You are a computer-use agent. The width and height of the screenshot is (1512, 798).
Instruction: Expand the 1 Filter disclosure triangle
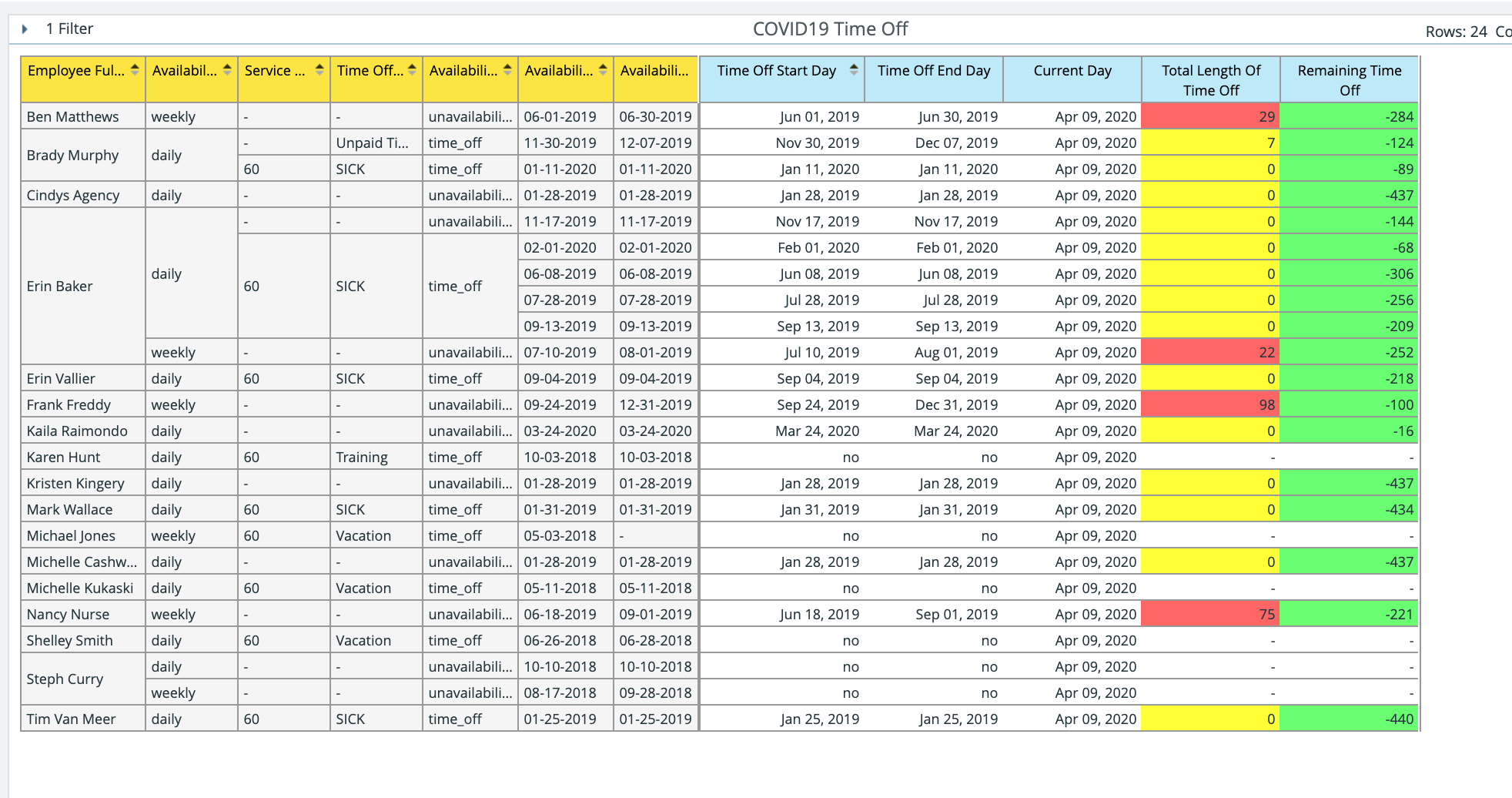coord(25,29)
